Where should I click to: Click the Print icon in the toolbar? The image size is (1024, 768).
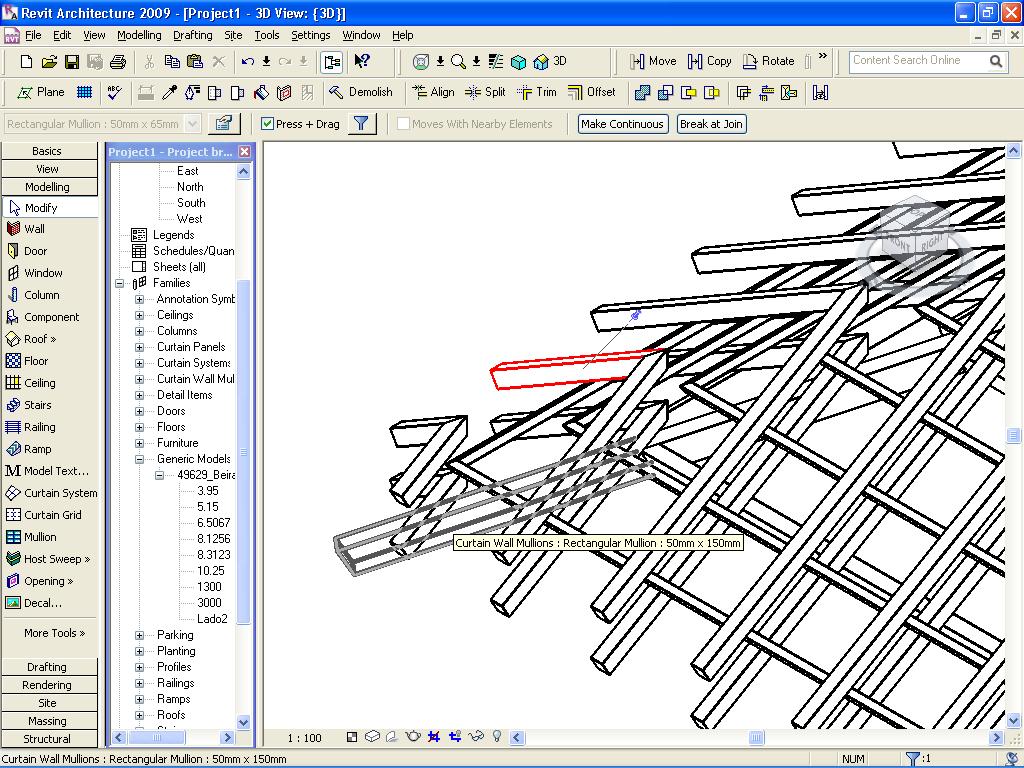point(118,62)
